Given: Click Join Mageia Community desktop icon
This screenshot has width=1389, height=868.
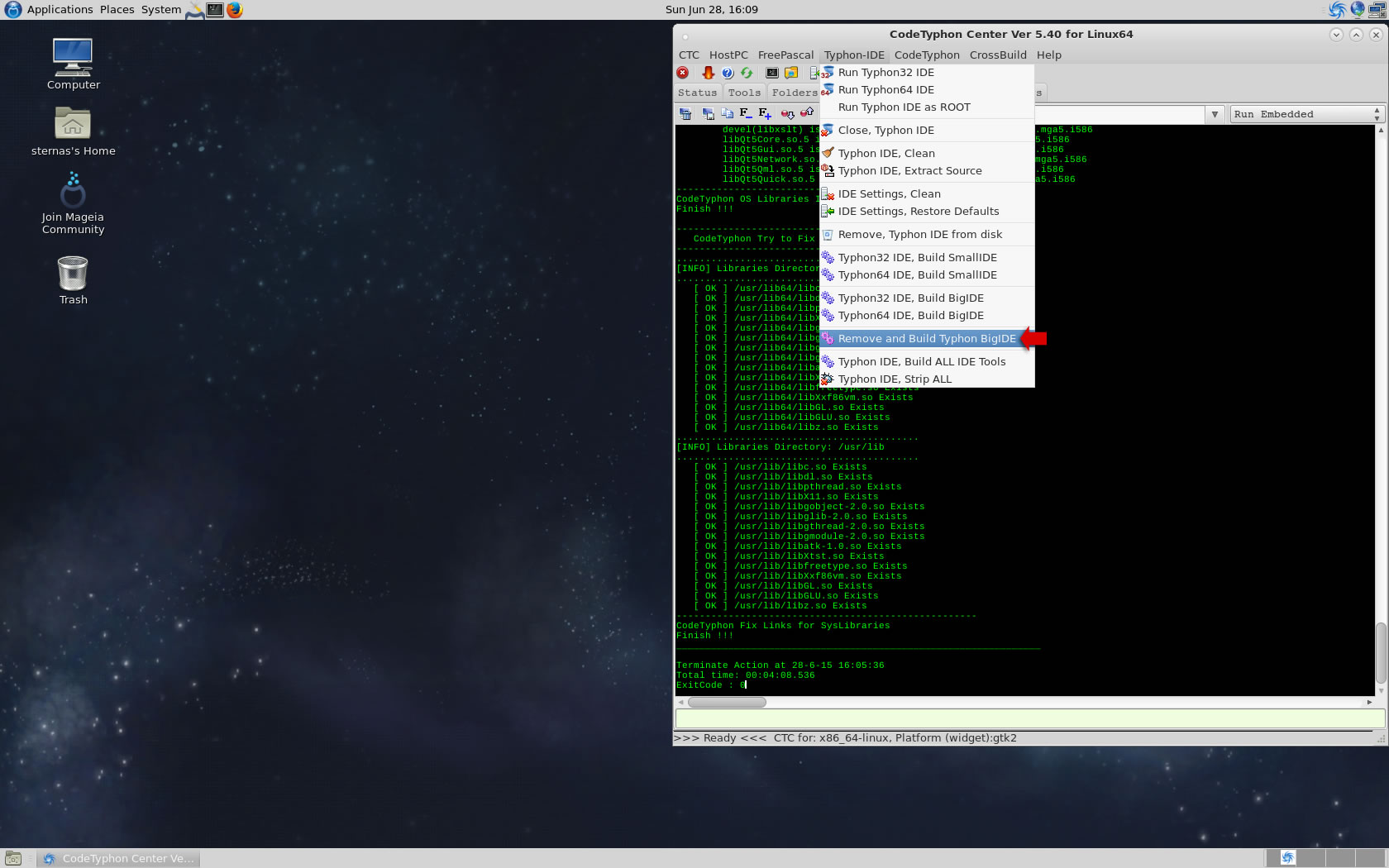Looking at the screenshot, I should pos(73,203).
